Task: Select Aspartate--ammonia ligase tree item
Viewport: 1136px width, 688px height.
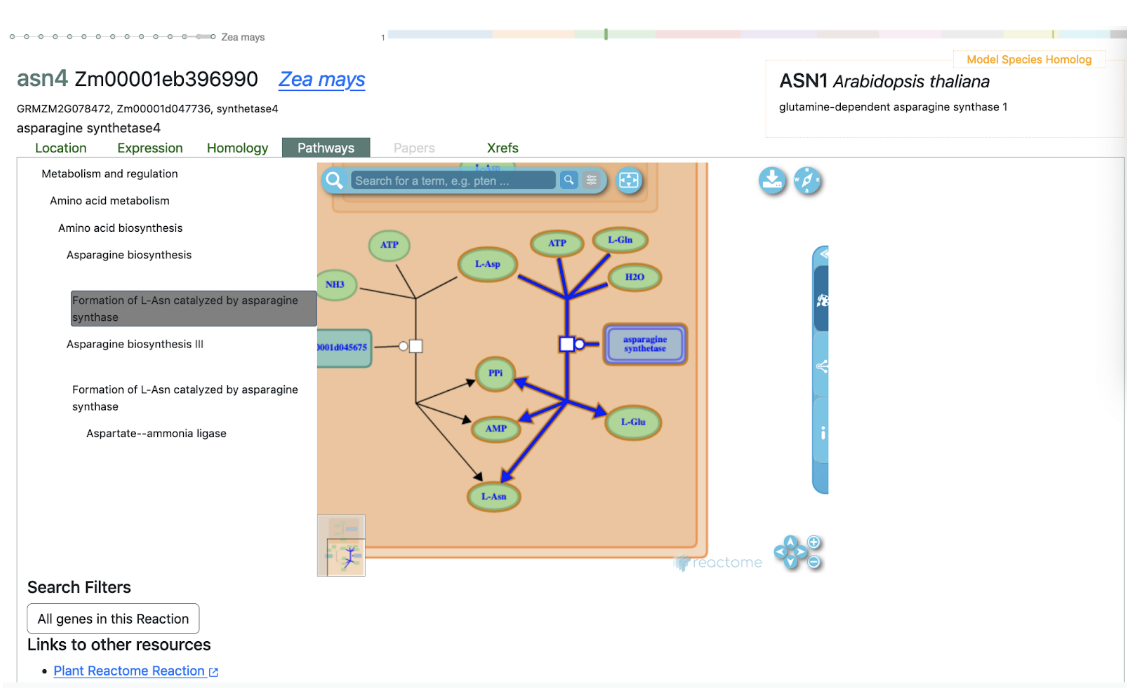Action: click(156, 434)
